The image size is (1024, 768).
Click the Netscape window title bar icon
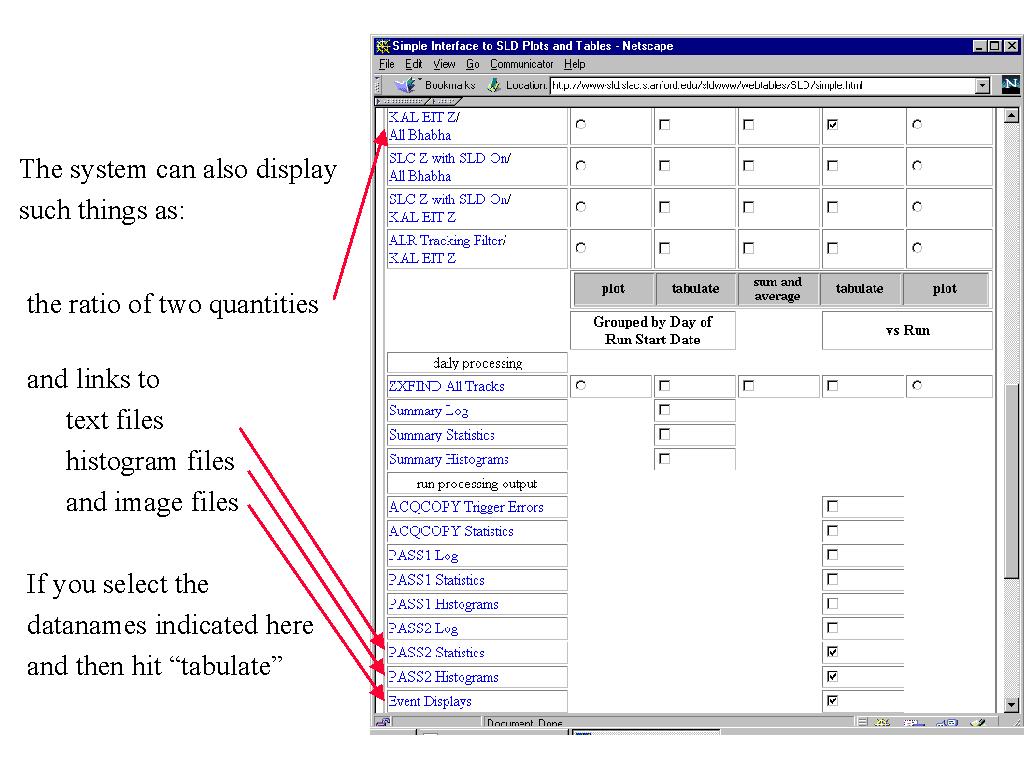pos(382,46)
